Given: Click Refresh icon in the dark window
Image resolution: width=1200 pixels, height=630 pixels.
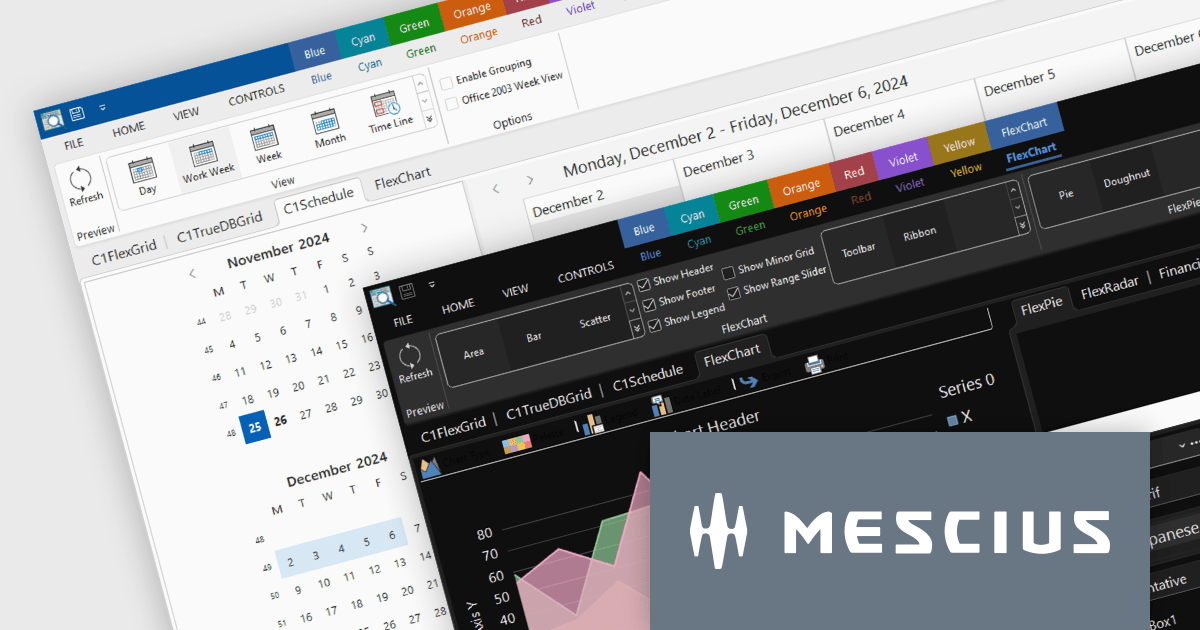Looking at the screenshot, I should point(410,355).
